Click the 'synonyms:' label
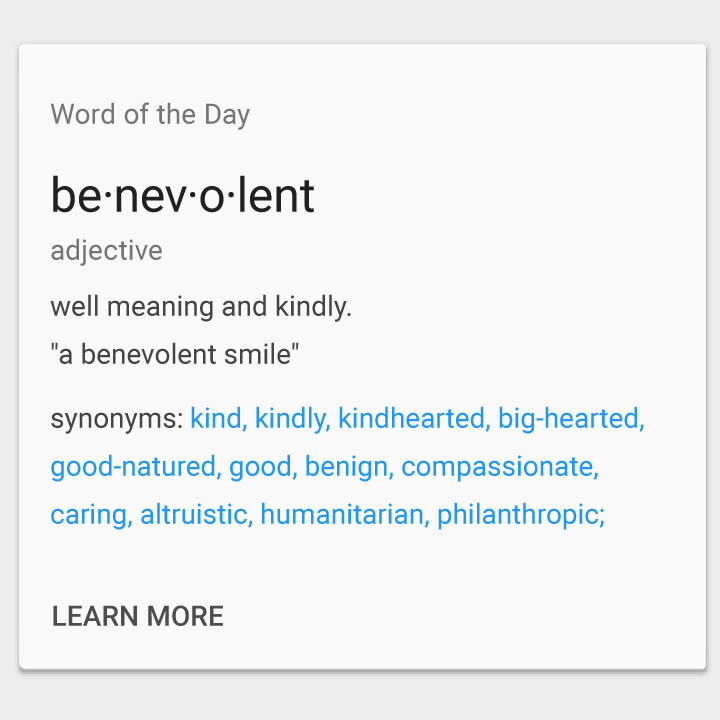 coord(117,420)
